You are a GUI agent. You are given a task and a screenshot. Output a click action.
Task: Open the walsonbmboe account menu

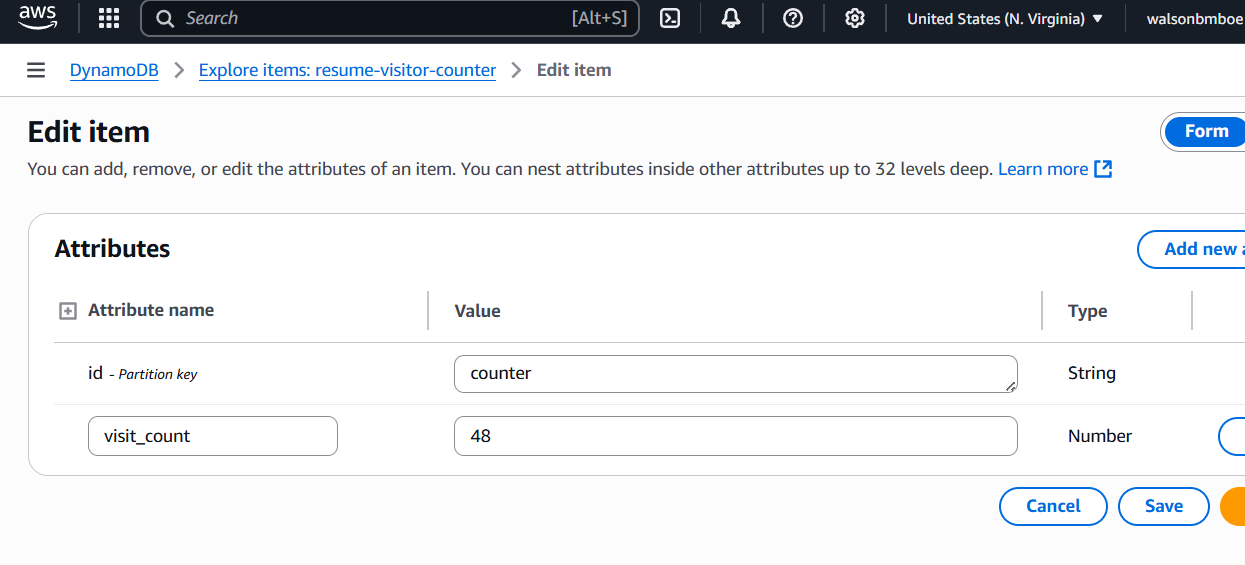click(x=1195, y=18)
